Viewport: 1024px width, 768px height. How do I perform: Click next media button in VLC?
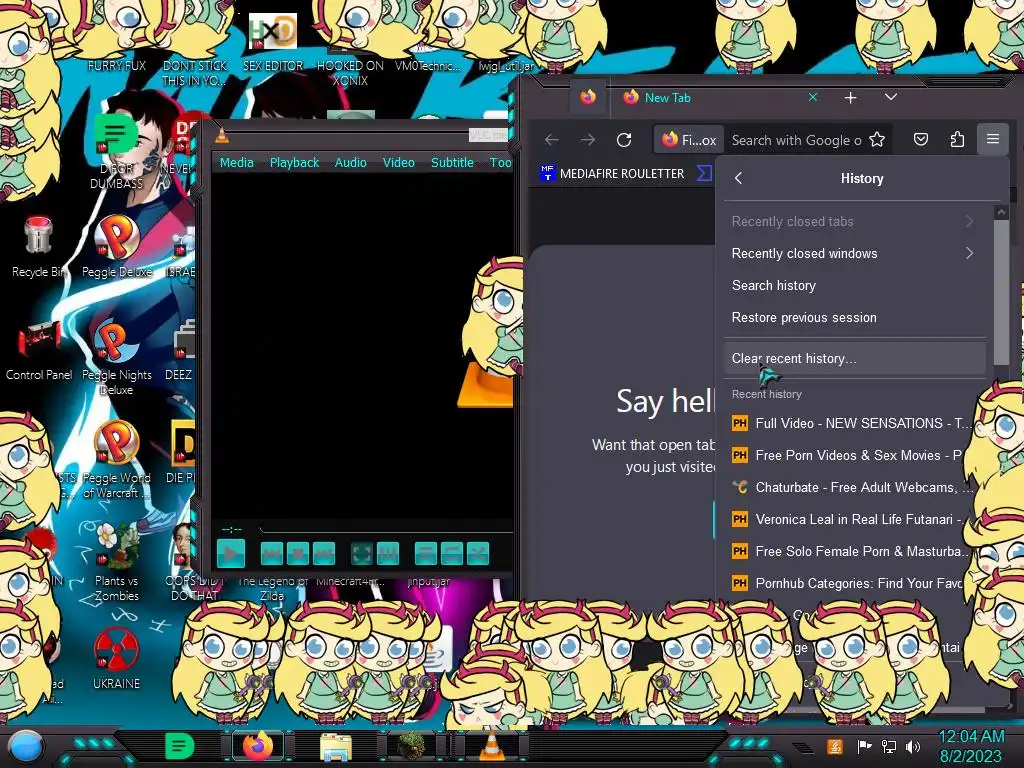click(324, 554)
